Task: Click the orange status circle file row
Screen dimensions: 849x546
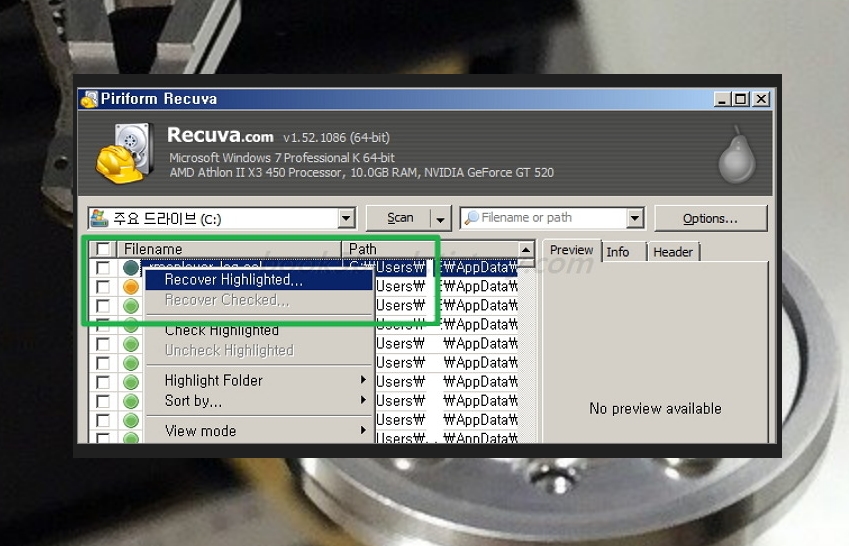Action: click(x=130, y=287)
